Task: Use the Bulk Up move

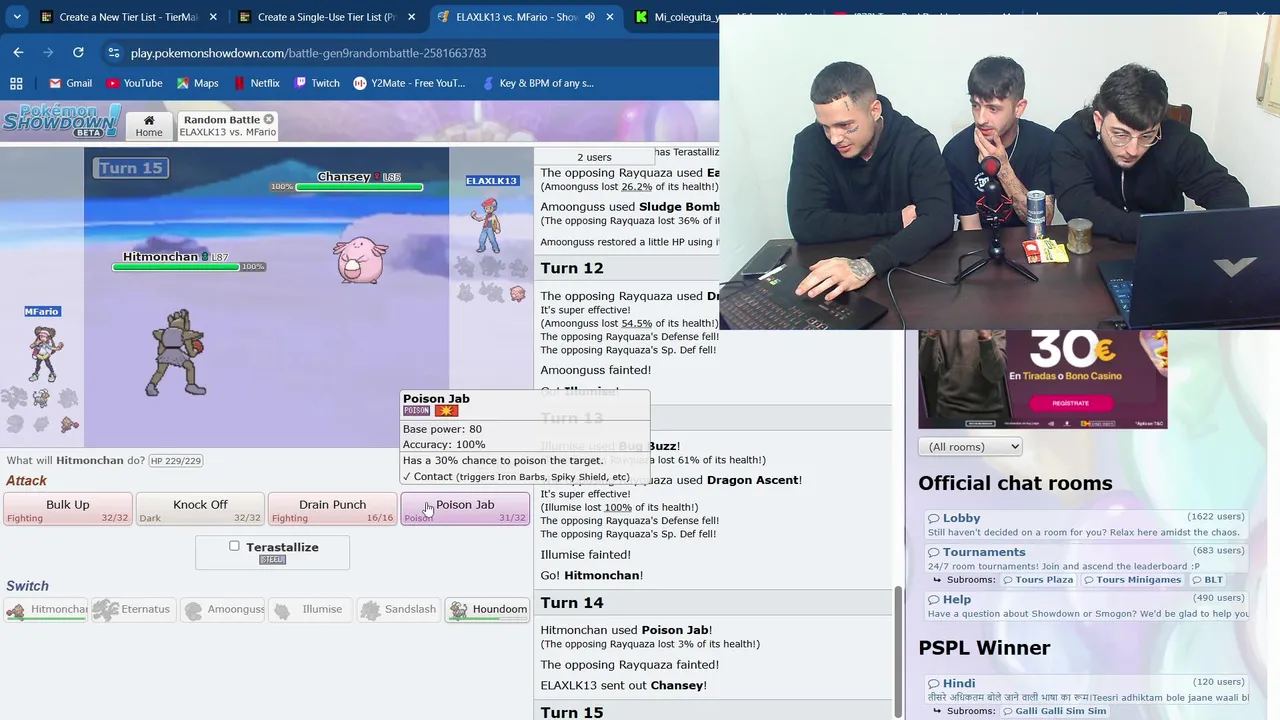Action: [67, 509]
